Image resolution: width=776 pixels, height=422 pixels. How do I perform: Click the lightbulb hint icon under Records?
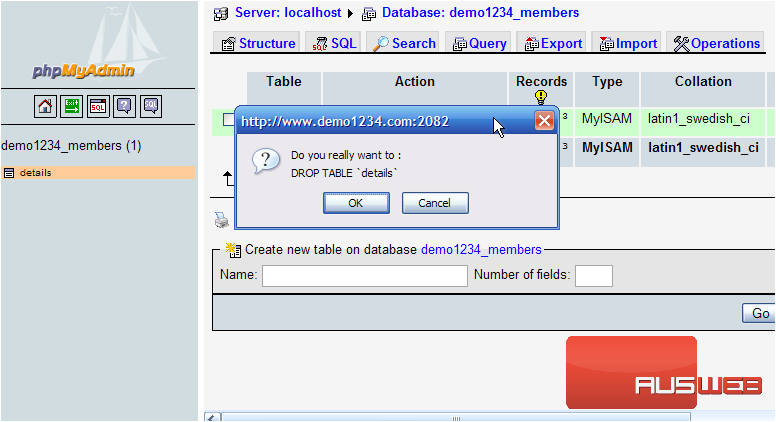coord(541,98)
